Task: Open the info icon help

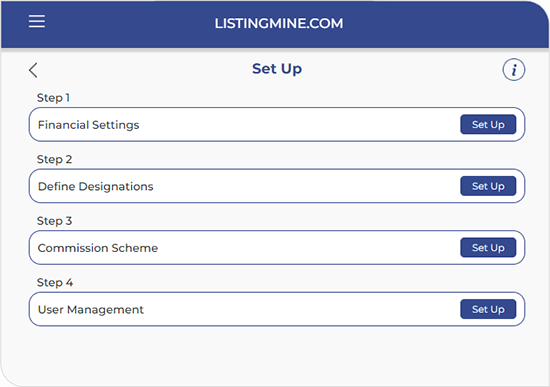Action: 514,69
